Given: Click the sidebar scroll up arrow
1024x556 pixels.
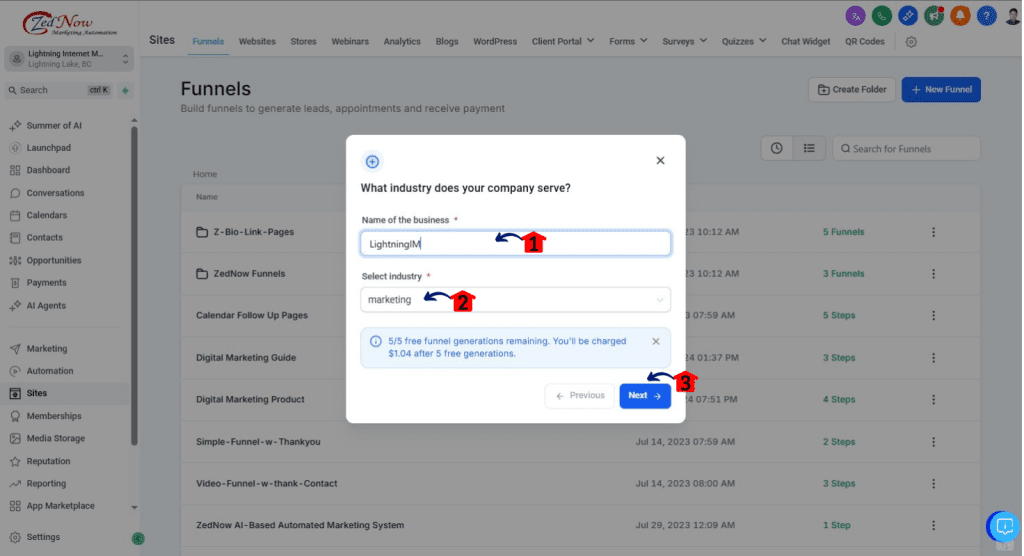Looking at the screenshot, I should coord(134,120).
